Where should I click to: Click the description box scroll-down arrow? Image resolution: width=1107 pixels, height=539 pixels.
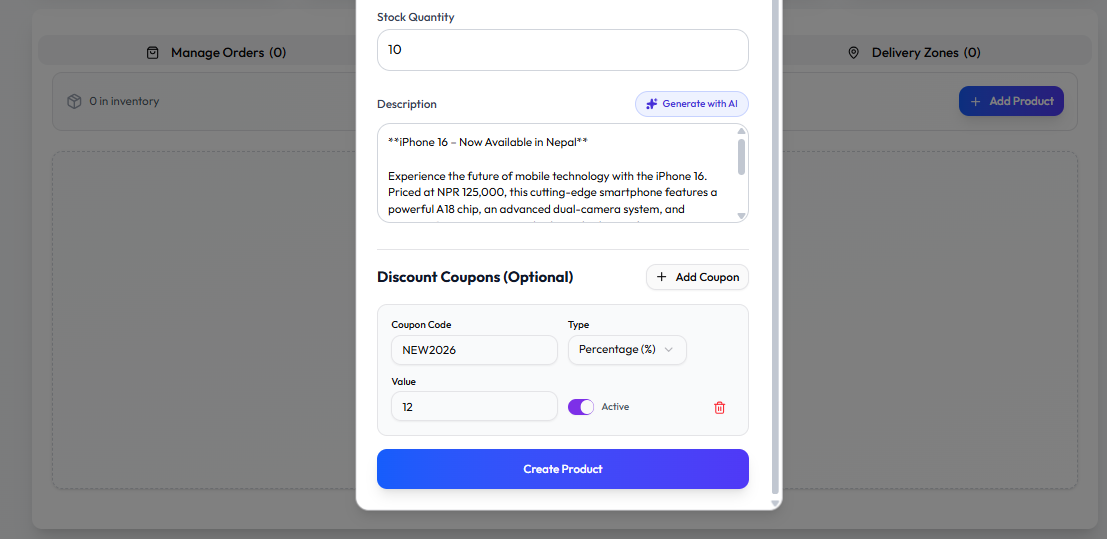click(741, 216)
